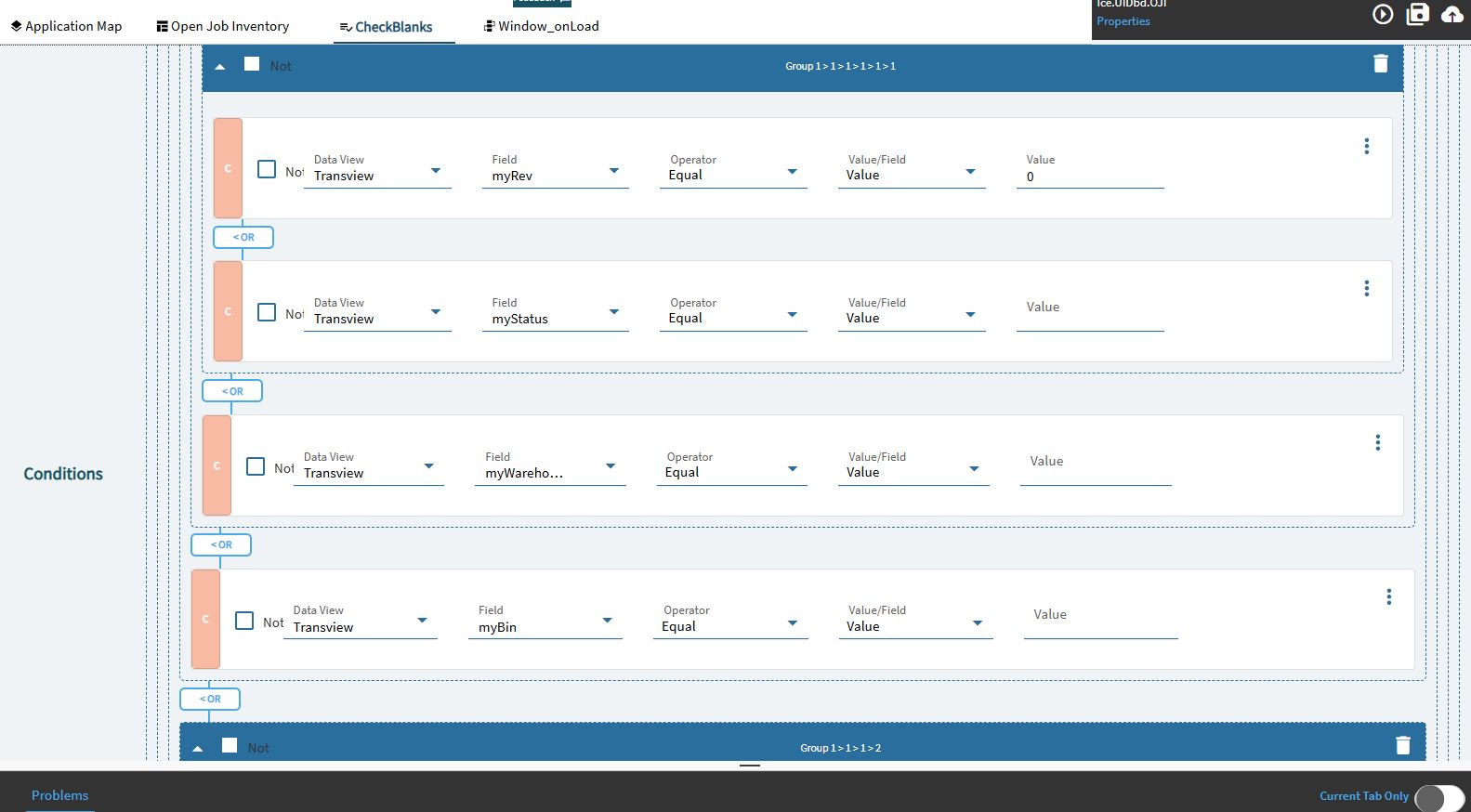
Task: Collapse Group 1>1>1>2 with the arrow
Action: (x=198, y=749)
